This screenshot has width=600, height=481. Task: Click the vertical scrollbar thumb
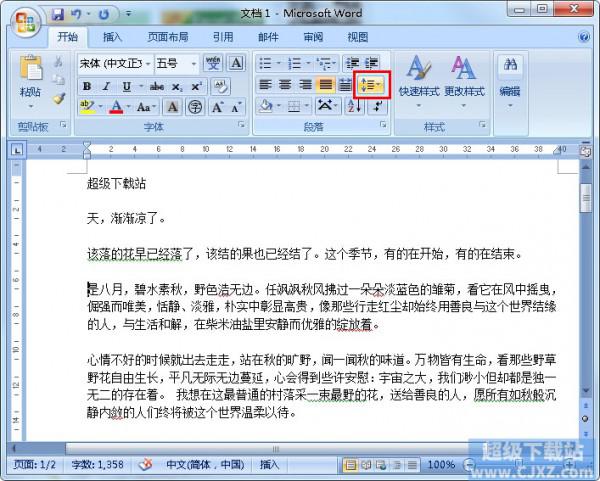585,198
